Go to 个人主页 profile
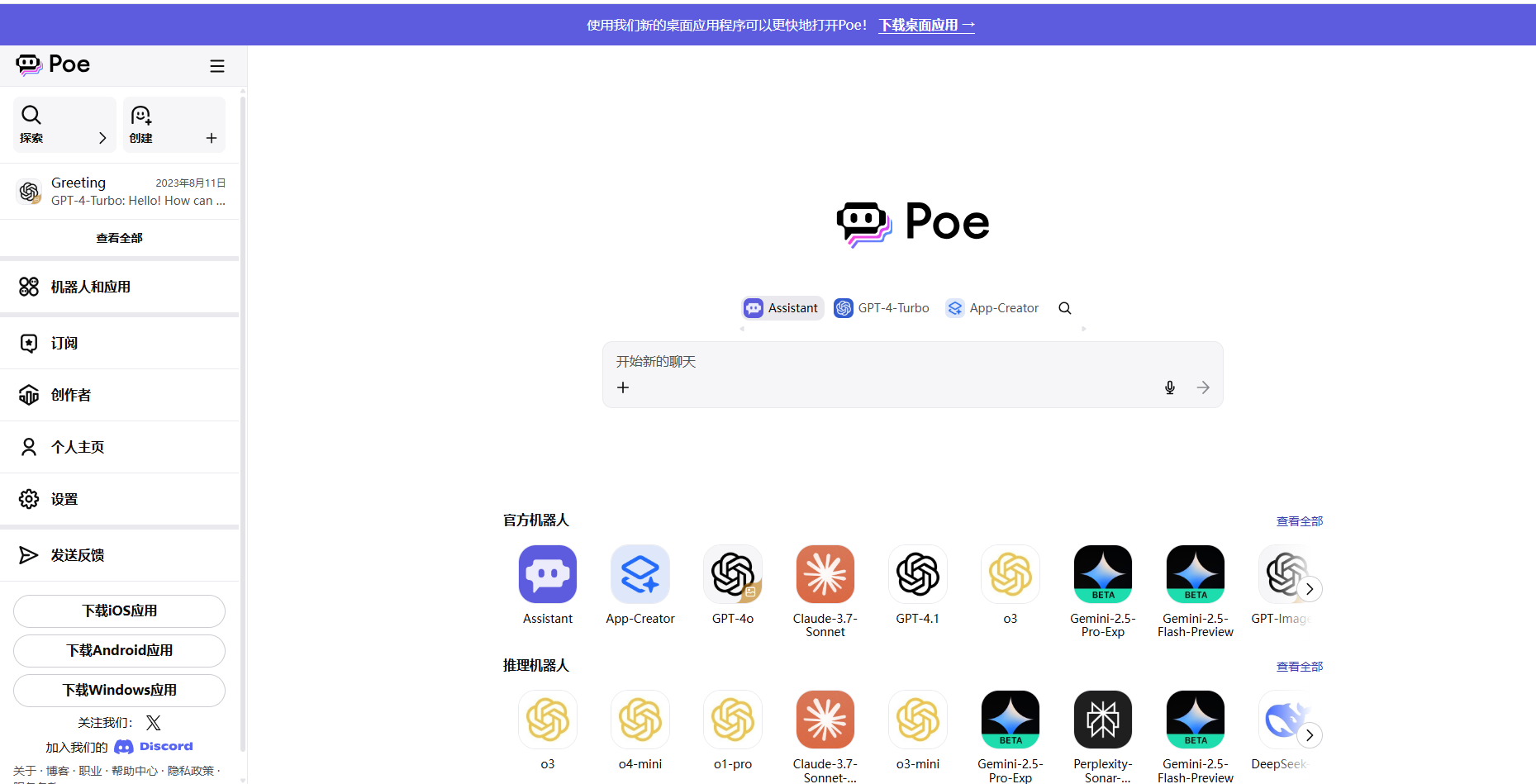1536x784 pixels. pos(120,447)
